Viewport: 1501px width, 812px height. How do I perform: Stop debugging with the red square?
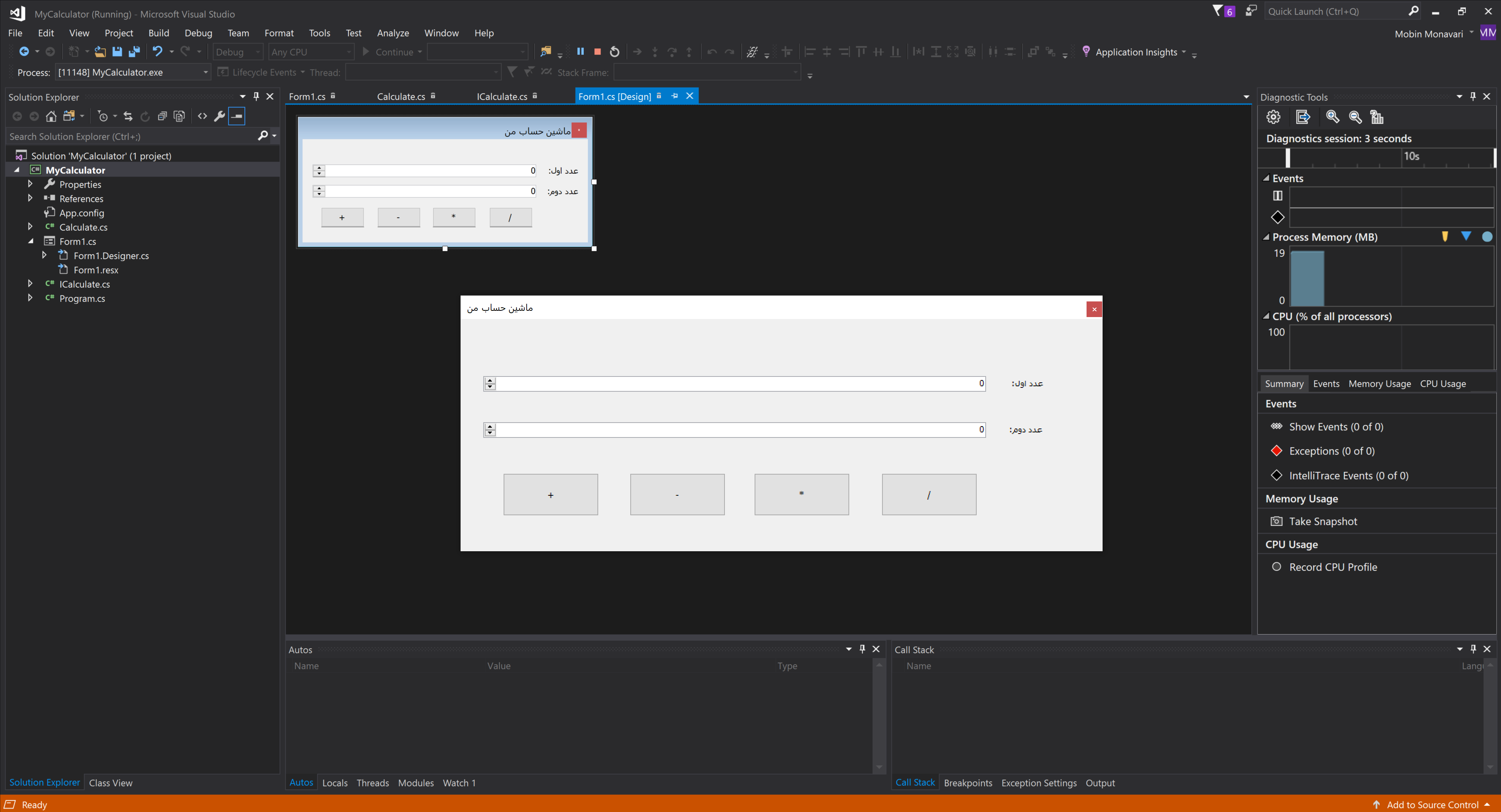point(597,52)
